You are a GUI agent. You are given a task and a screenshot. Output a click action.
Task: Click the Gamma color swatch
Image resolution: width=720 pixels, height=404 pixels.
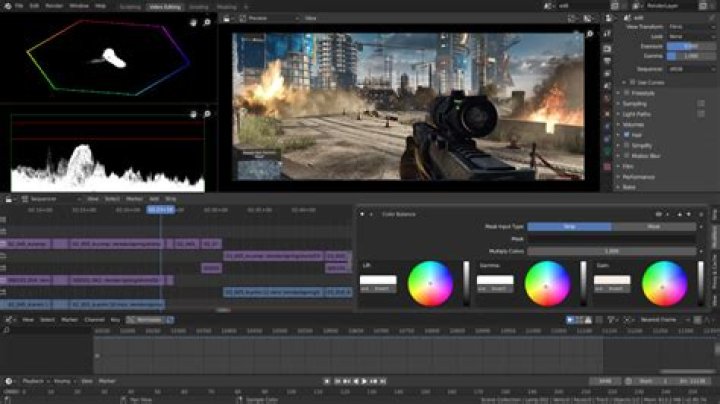pos(495,280)
